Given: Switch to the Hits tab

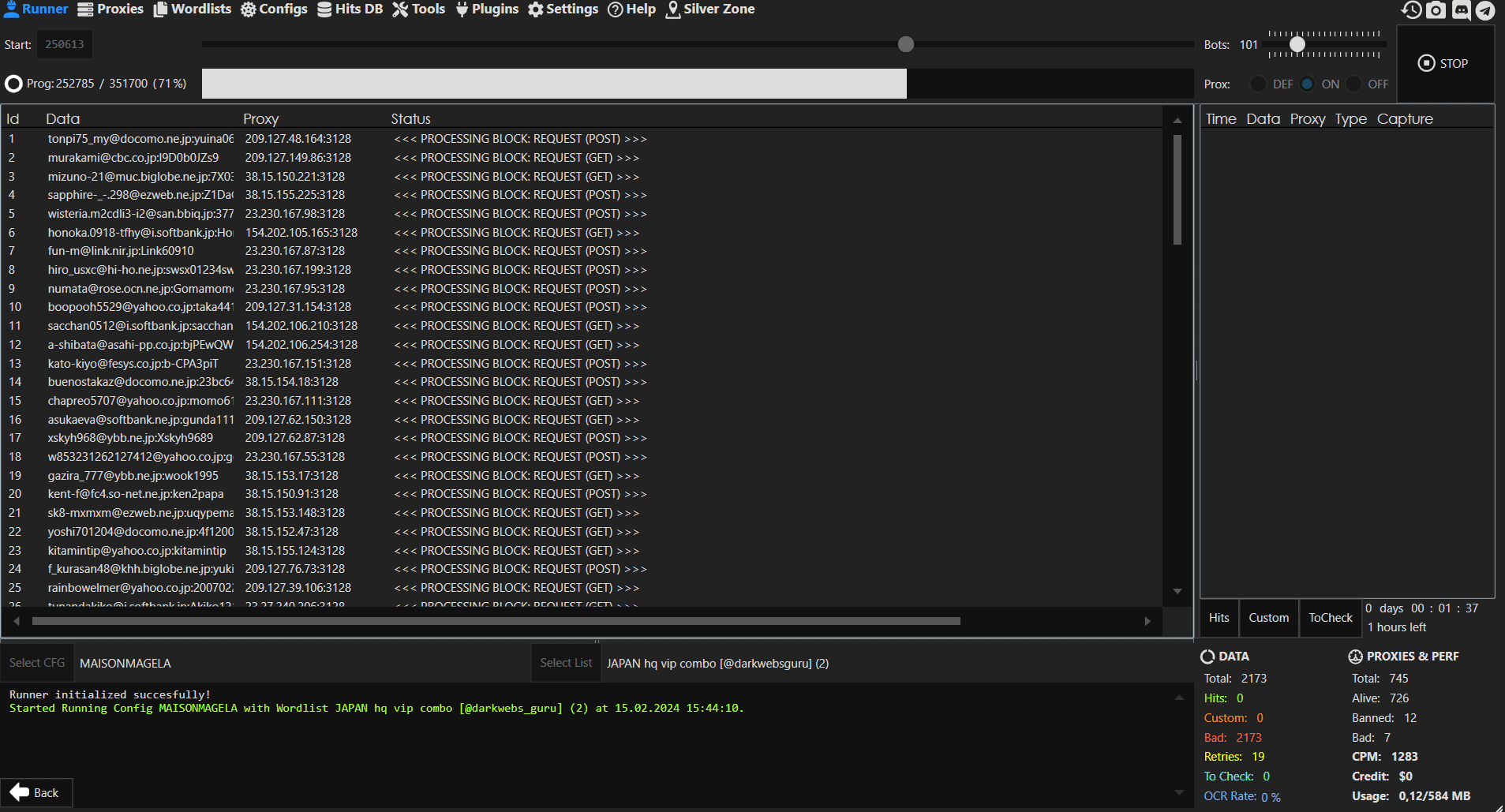Looking at the screenshot, I should (1219, 618).
